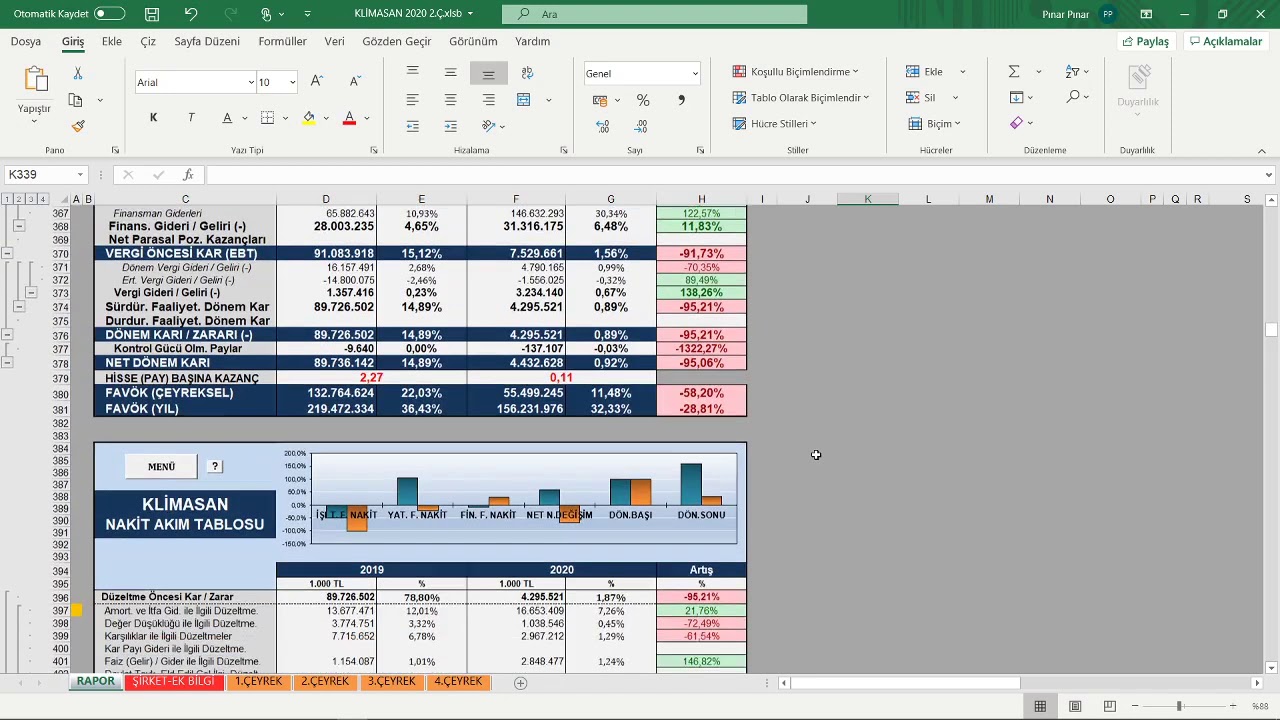The width and height of the screenshot is (1280, 720).
Task: Click the yellow fill color button
Action: click(309, 118)
